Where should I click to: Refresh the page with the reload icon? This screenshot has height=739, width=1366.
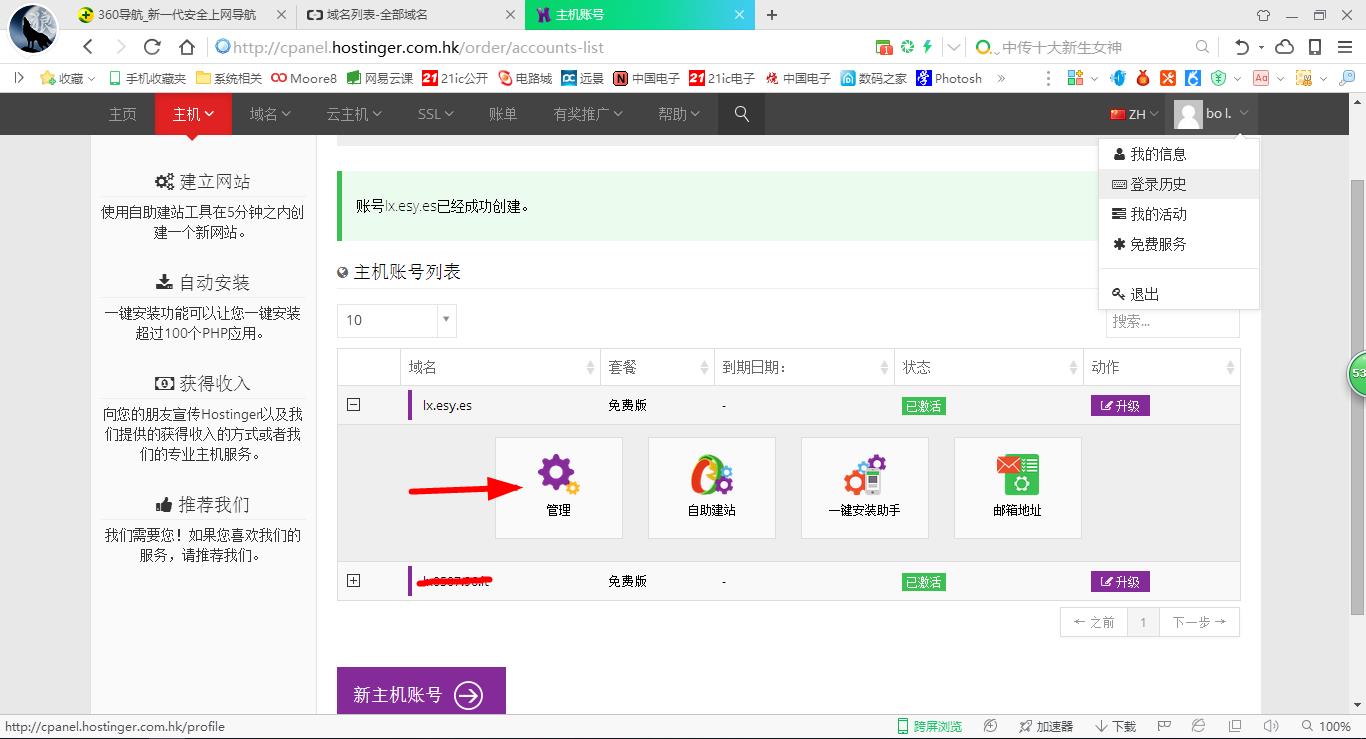coord(150,46)
